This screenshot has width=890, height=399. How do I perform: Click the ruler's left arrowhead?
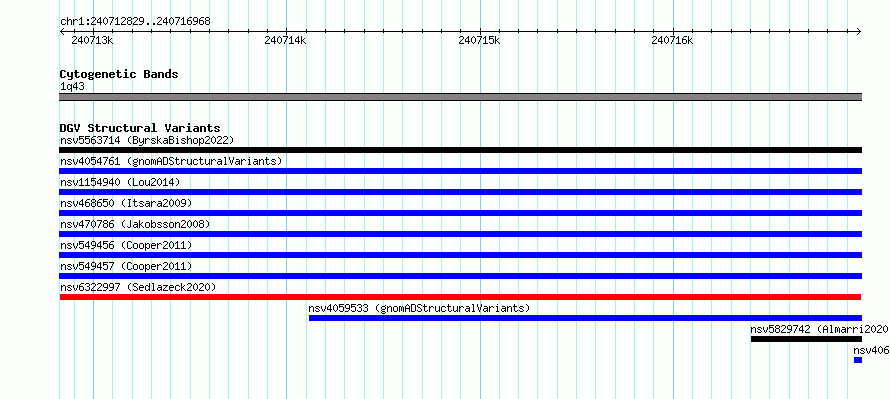[62, 31]
